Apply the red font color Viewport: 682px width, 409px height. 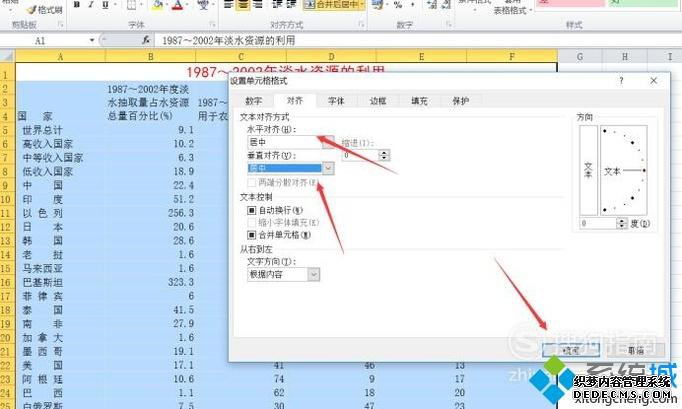coord(177,5)
